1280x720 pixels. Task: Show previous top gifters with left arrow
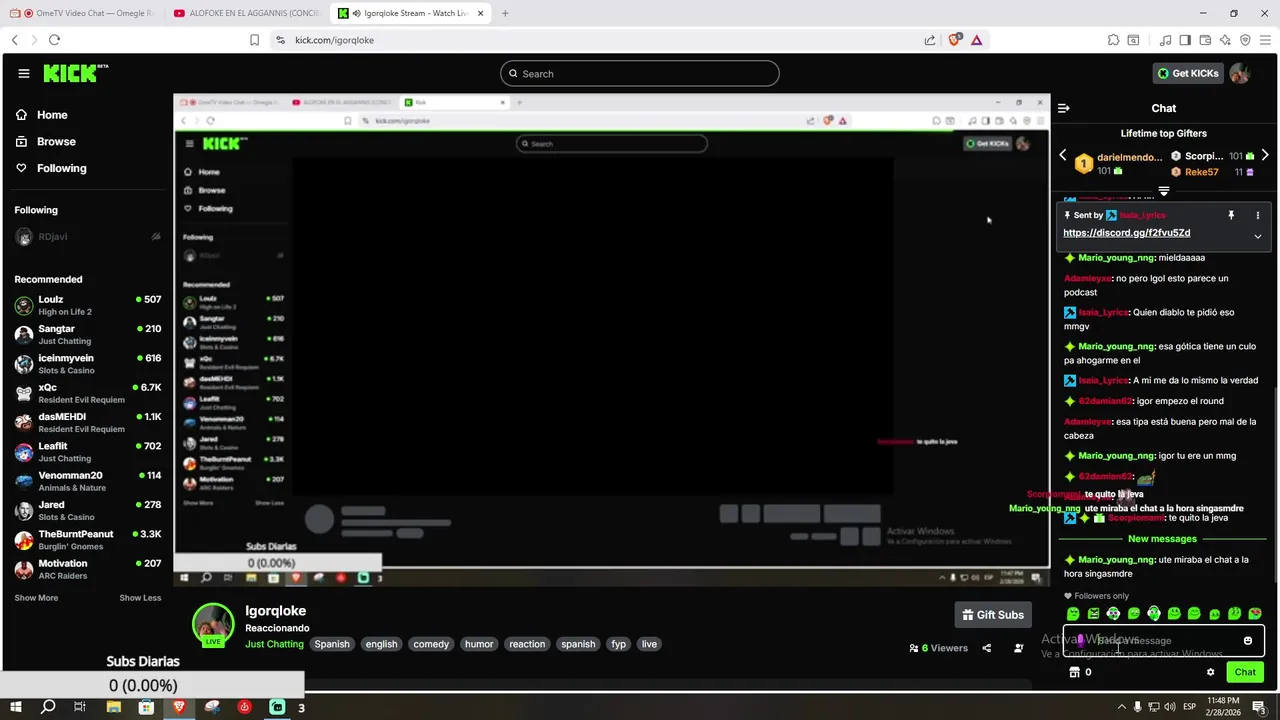(x=1063, y=155)
